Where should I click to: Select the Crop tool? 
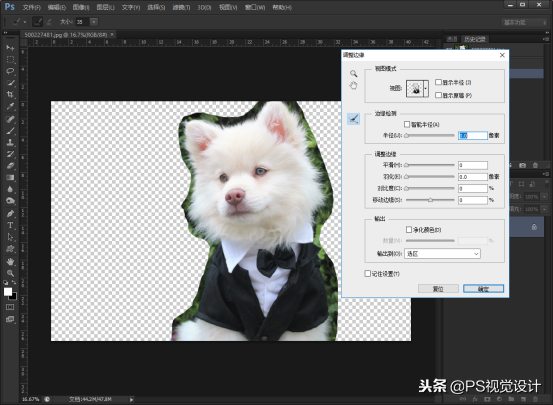point(10,94)
